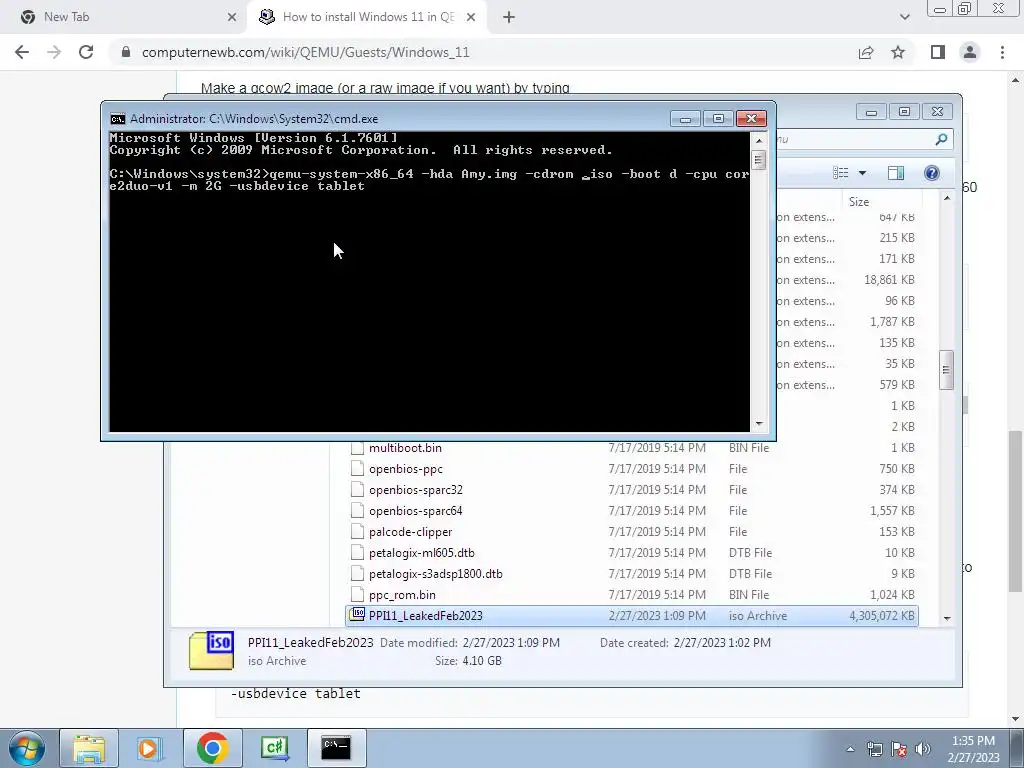Click page scrollbar up arrow in Chrome
1024x768 pixels.
point(1016,80)
